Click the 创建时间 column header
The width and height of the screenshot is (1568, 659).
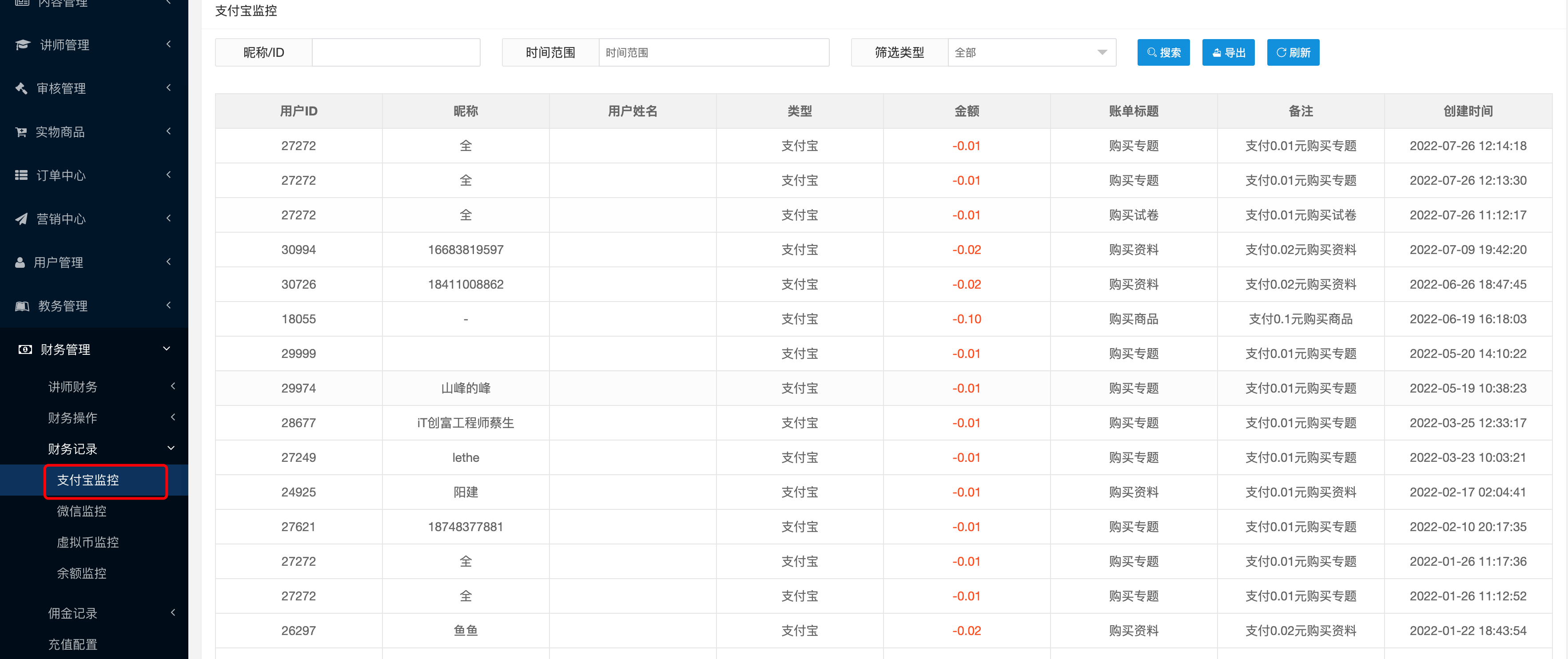(1468, 111)
